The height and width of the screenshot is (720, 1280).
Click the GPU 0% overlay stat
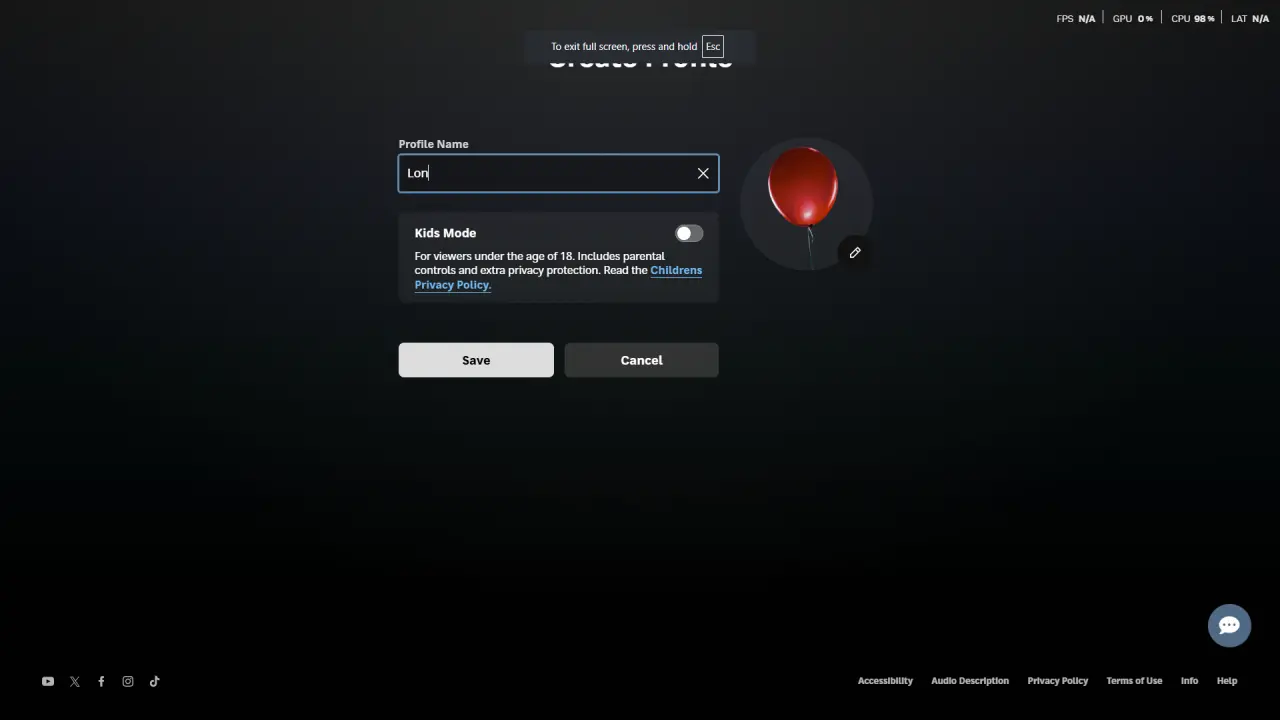1133,19
